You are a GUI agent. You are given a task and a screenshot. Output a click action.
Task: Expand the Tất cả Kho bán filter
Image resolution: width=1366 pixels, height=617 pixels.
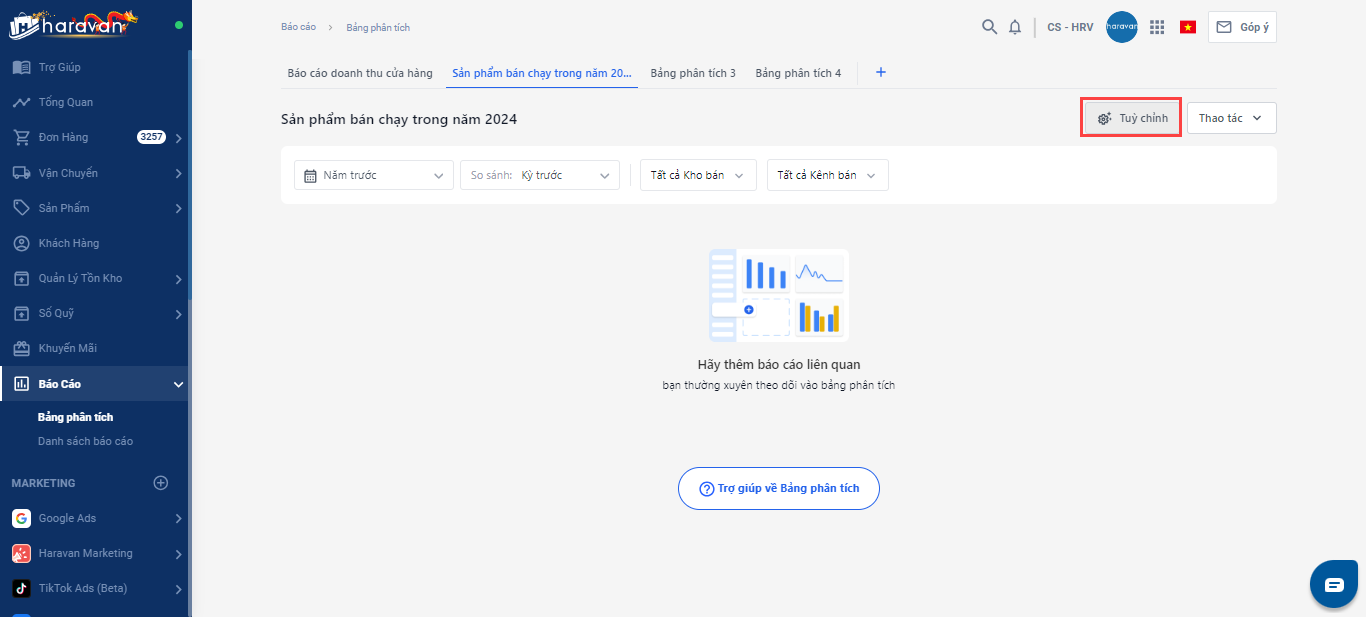point(698,175)
